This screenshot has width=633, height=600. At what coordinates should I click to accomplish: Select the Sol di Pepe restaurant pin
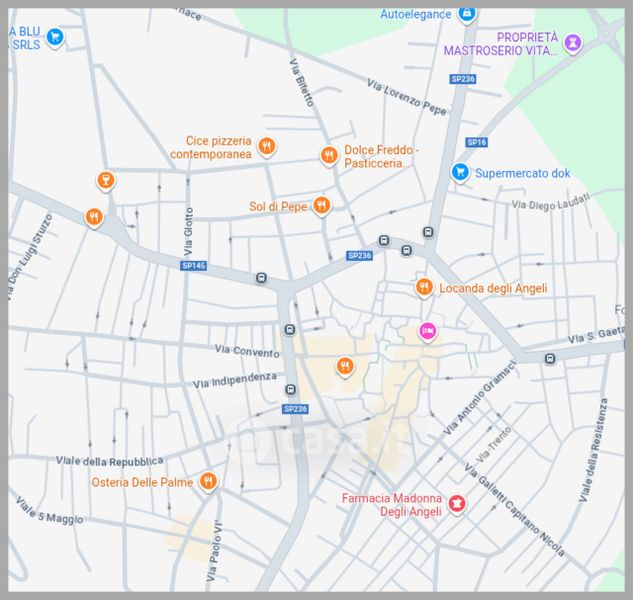tap(321, 206)
